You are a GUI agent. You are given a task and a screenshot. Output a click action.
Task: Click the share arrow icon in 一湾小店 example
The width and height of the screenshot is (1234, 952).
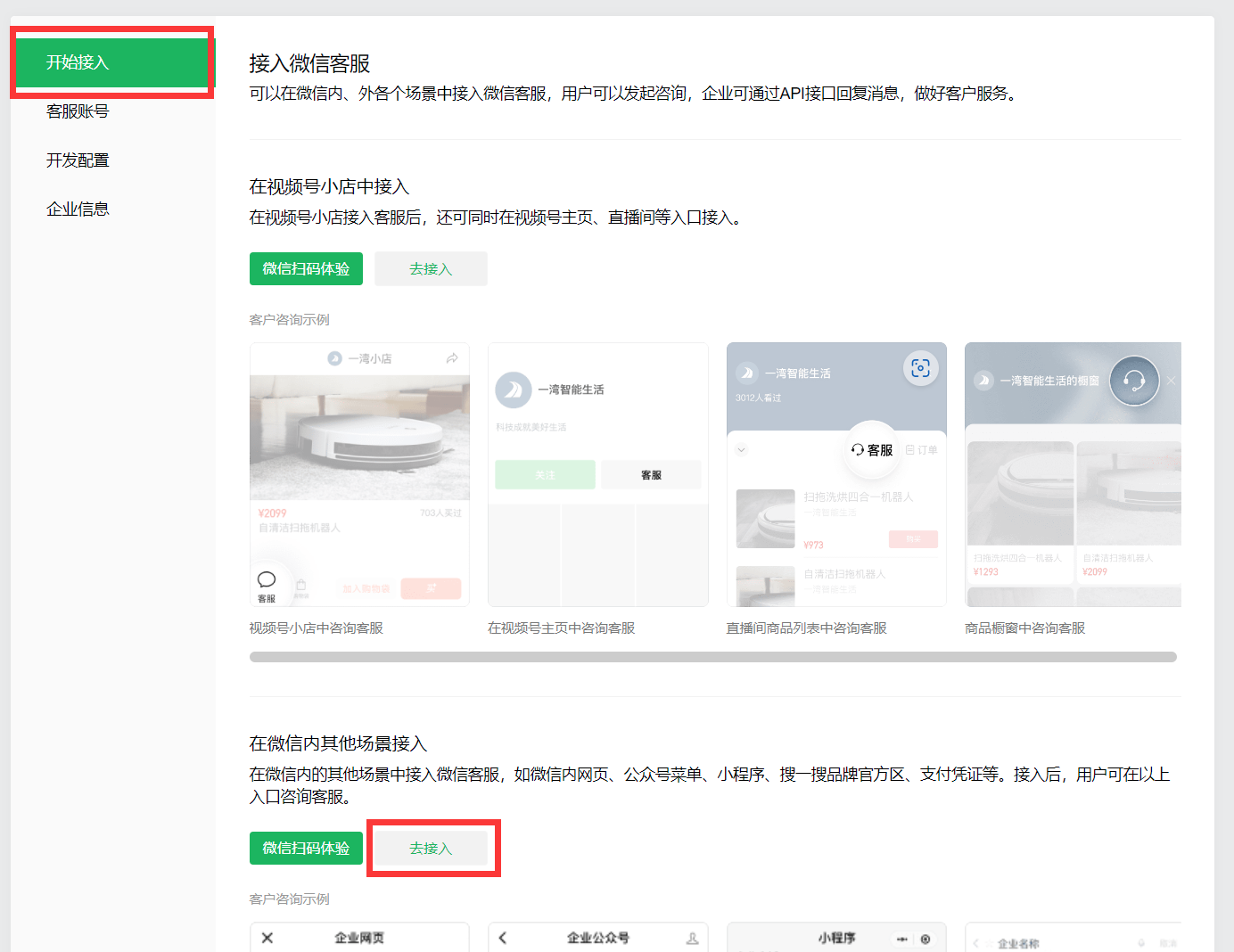452,358
